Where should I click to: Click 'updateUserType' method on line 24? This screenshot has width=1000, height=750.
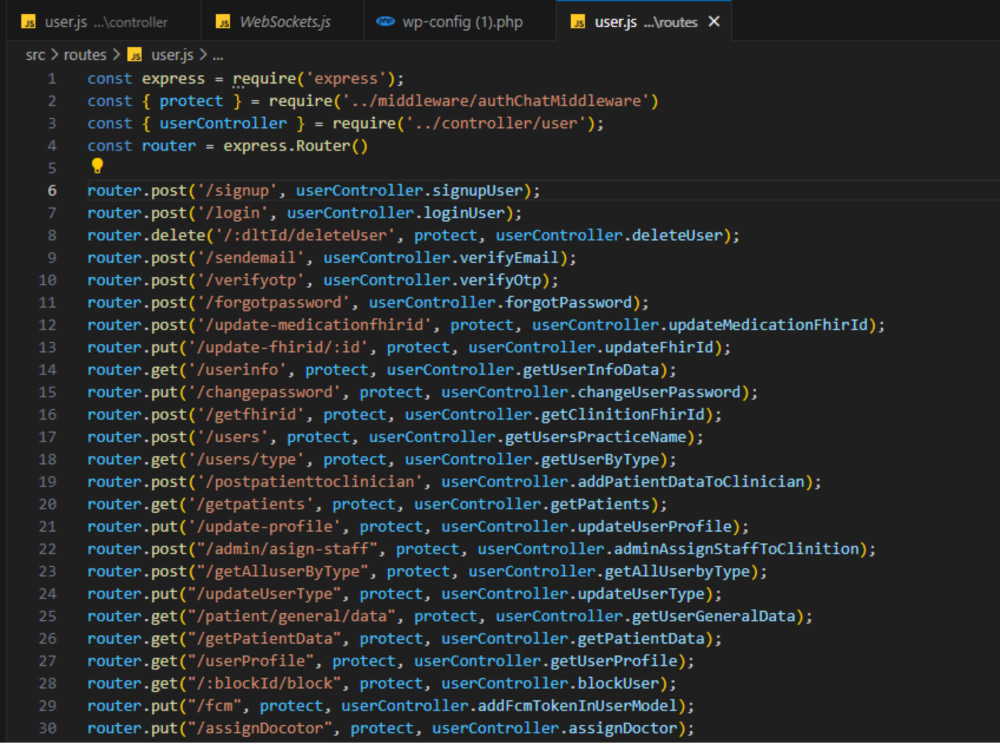click(x=641, y=594)
